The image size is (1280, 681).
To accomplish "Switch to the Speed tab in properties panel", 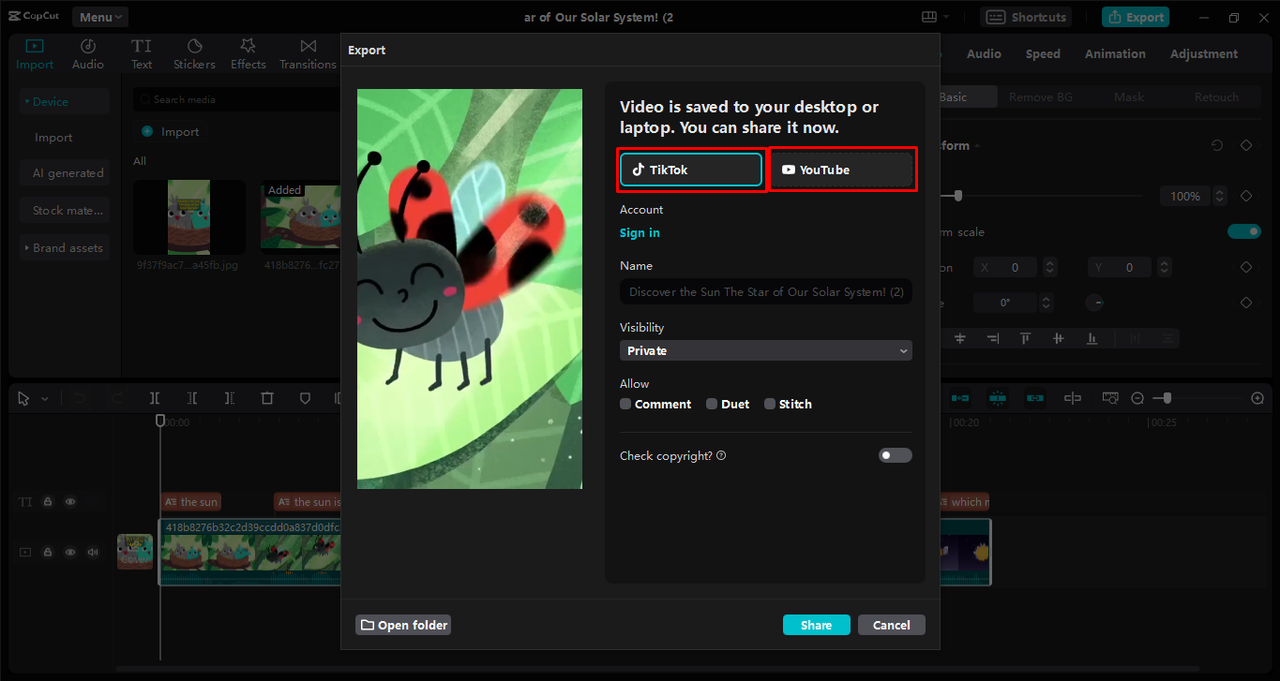I will point(1043,54).
